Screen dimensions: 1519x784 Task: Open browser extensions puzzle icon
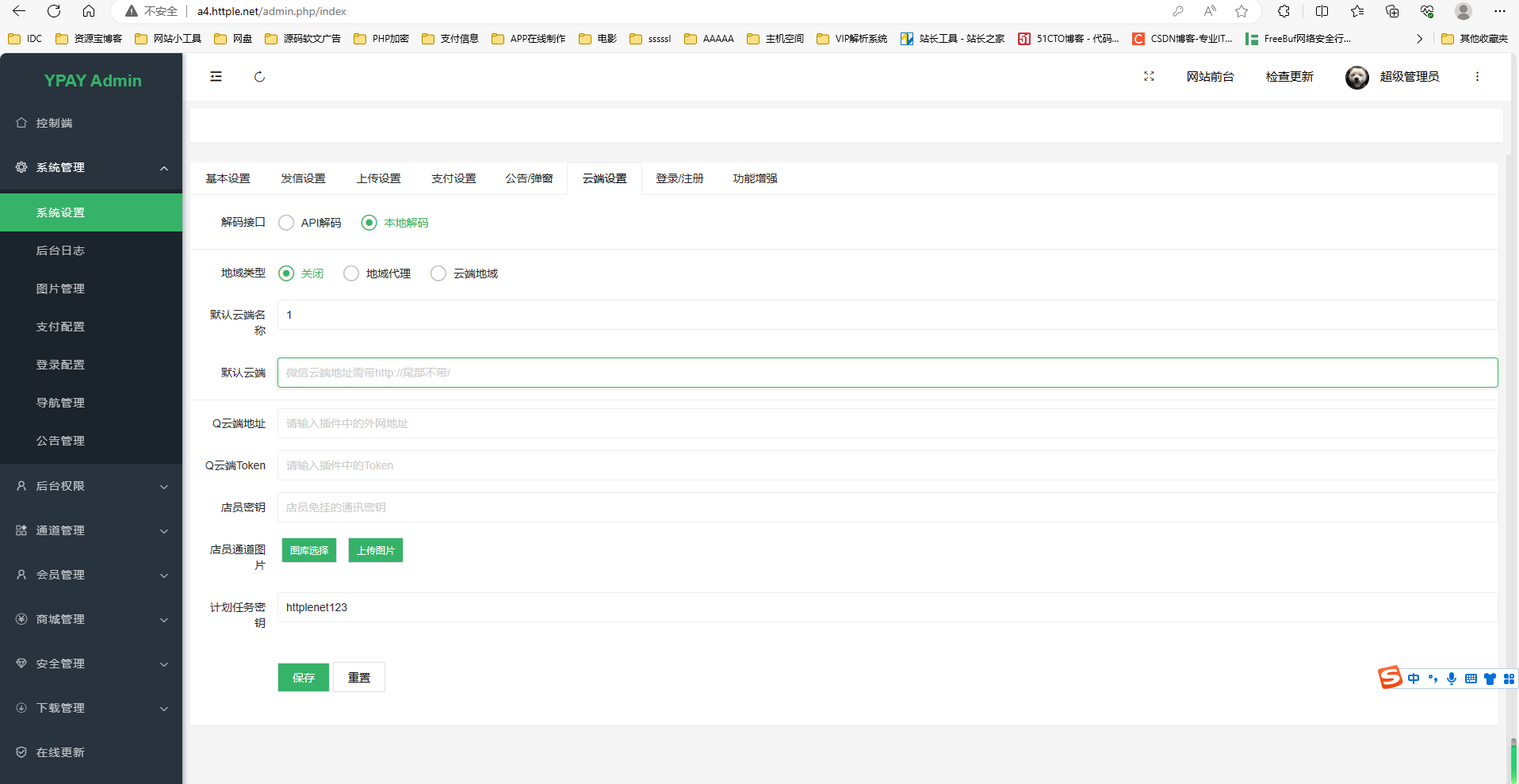pos(1284,11)
